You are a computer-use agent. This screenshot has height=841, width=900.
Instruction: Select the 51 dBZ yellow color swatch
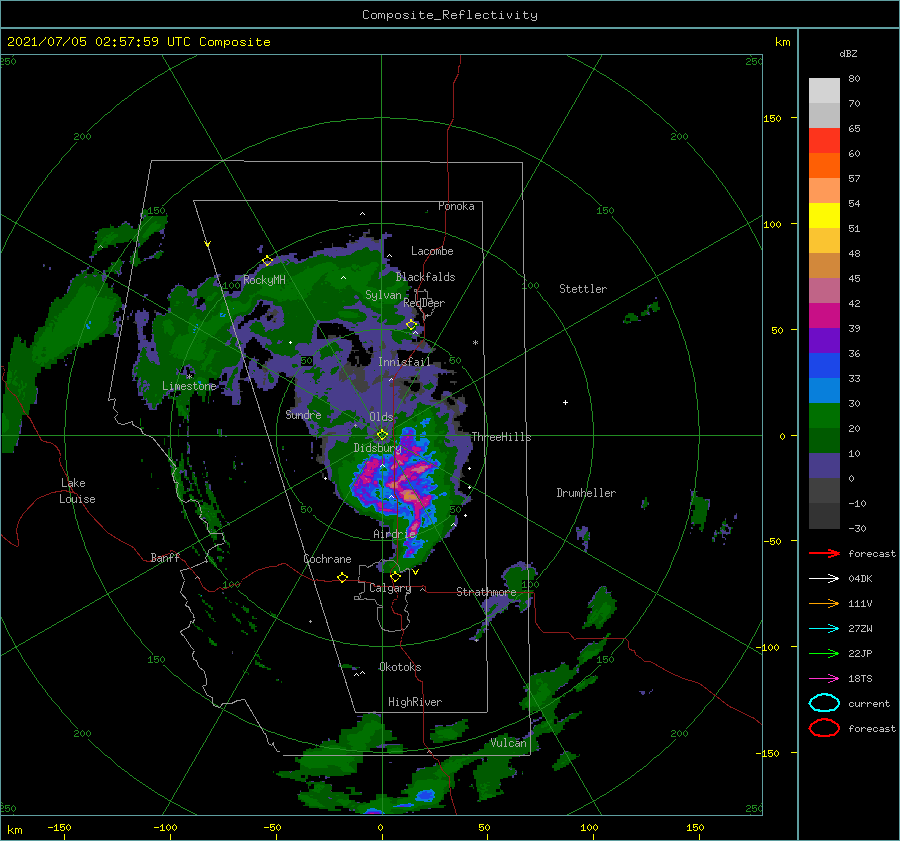[x=824, y=216]
